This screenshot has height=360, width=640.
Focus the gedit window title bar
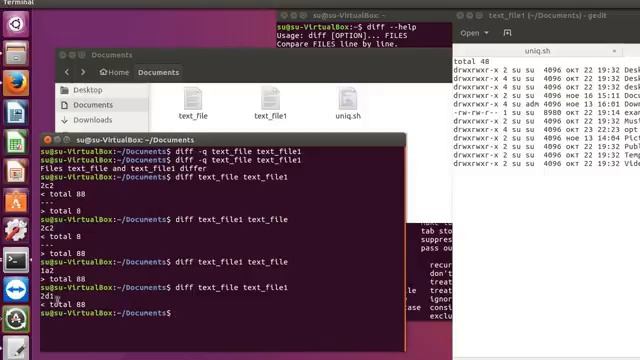pyautogui.click(x=547, y=16)
